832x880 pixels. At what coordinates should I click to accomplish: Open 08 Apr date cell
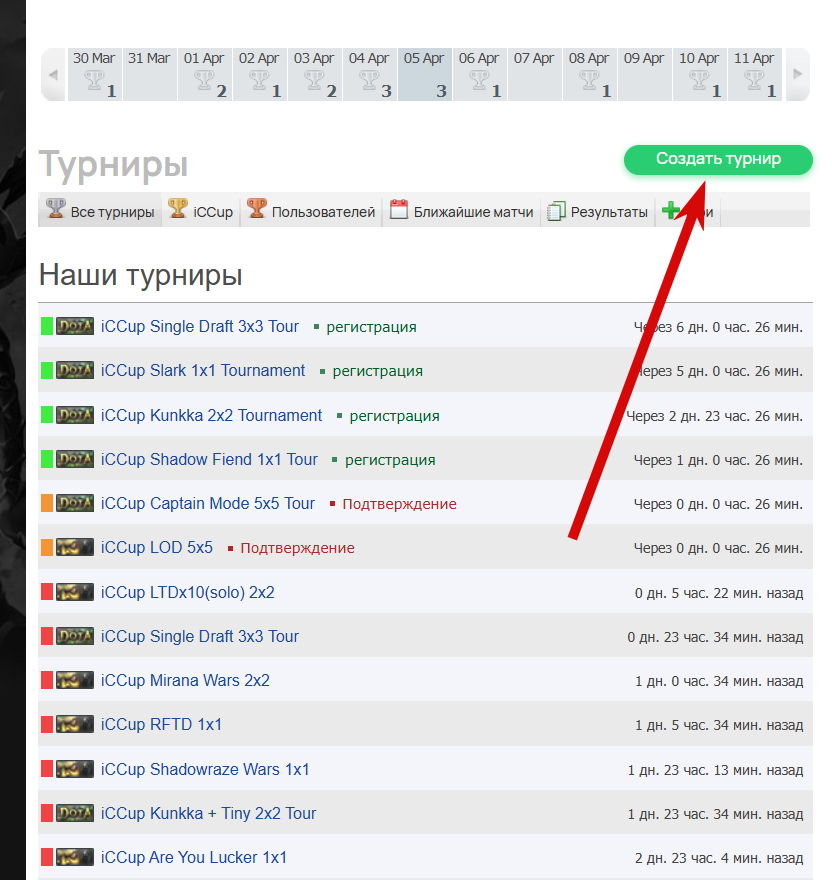[589, 74]
